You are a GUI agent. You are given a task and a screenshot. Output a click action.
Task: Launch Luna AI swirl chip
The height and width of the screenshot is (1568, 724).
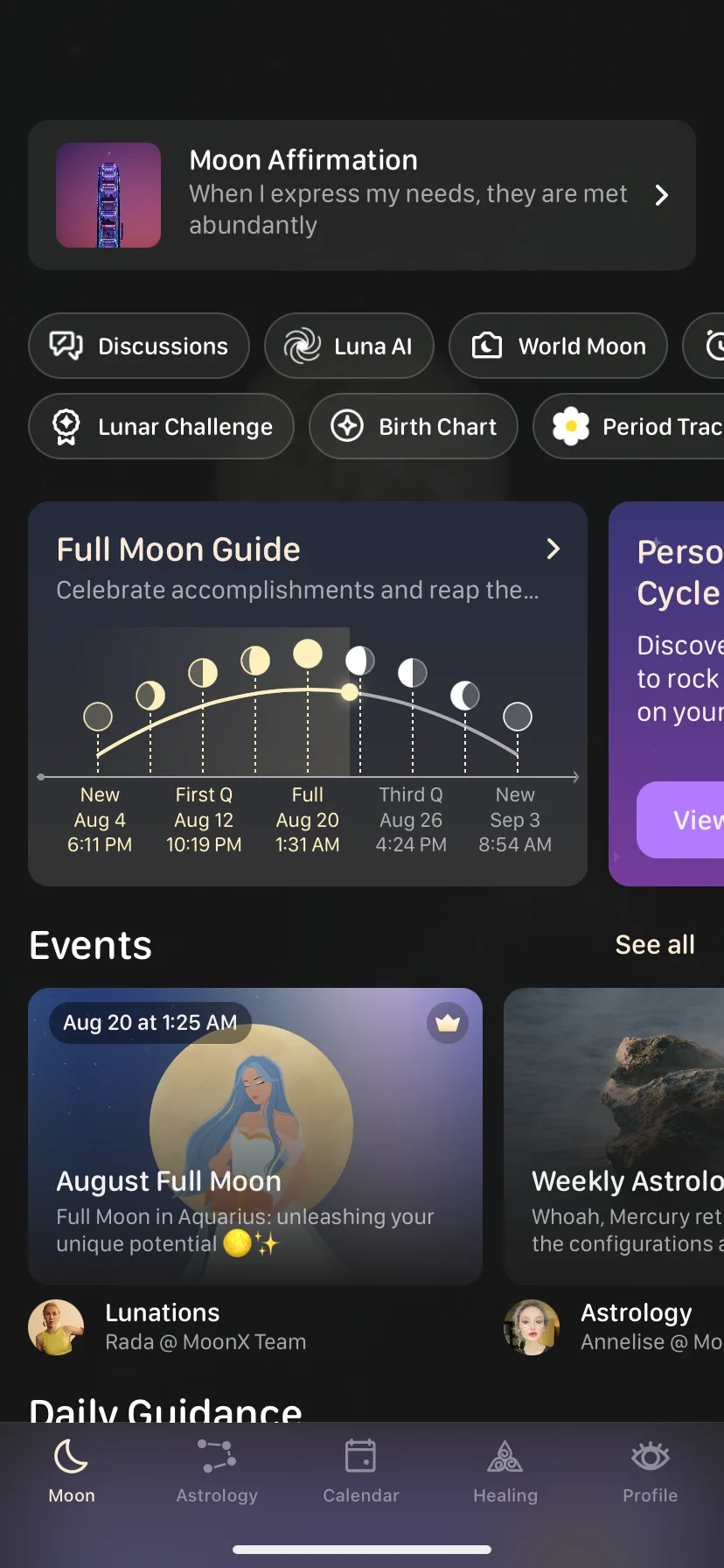click(349, 346)
